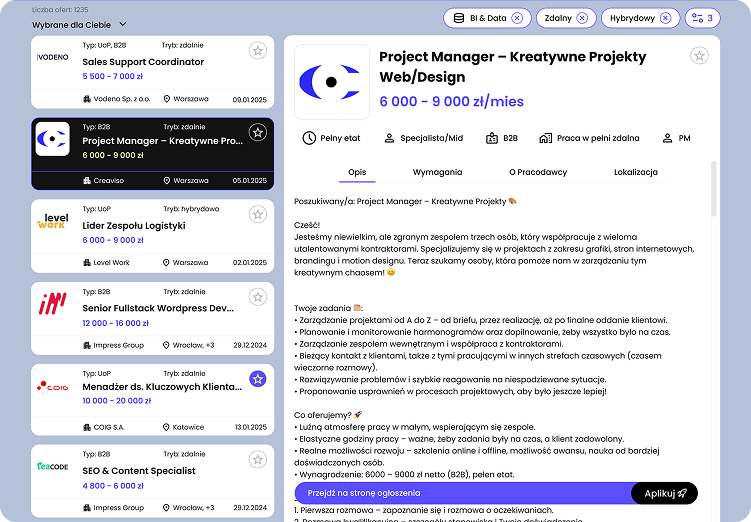Click the 10 000 – 20 000 zł salary
The image size is (751, 522).
coord(116,401)
